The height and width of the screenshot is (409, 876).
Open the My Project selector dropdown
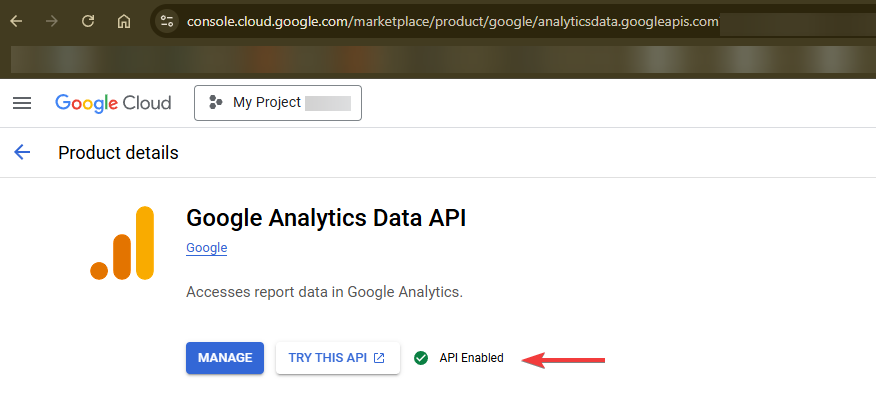click(278, 103)
